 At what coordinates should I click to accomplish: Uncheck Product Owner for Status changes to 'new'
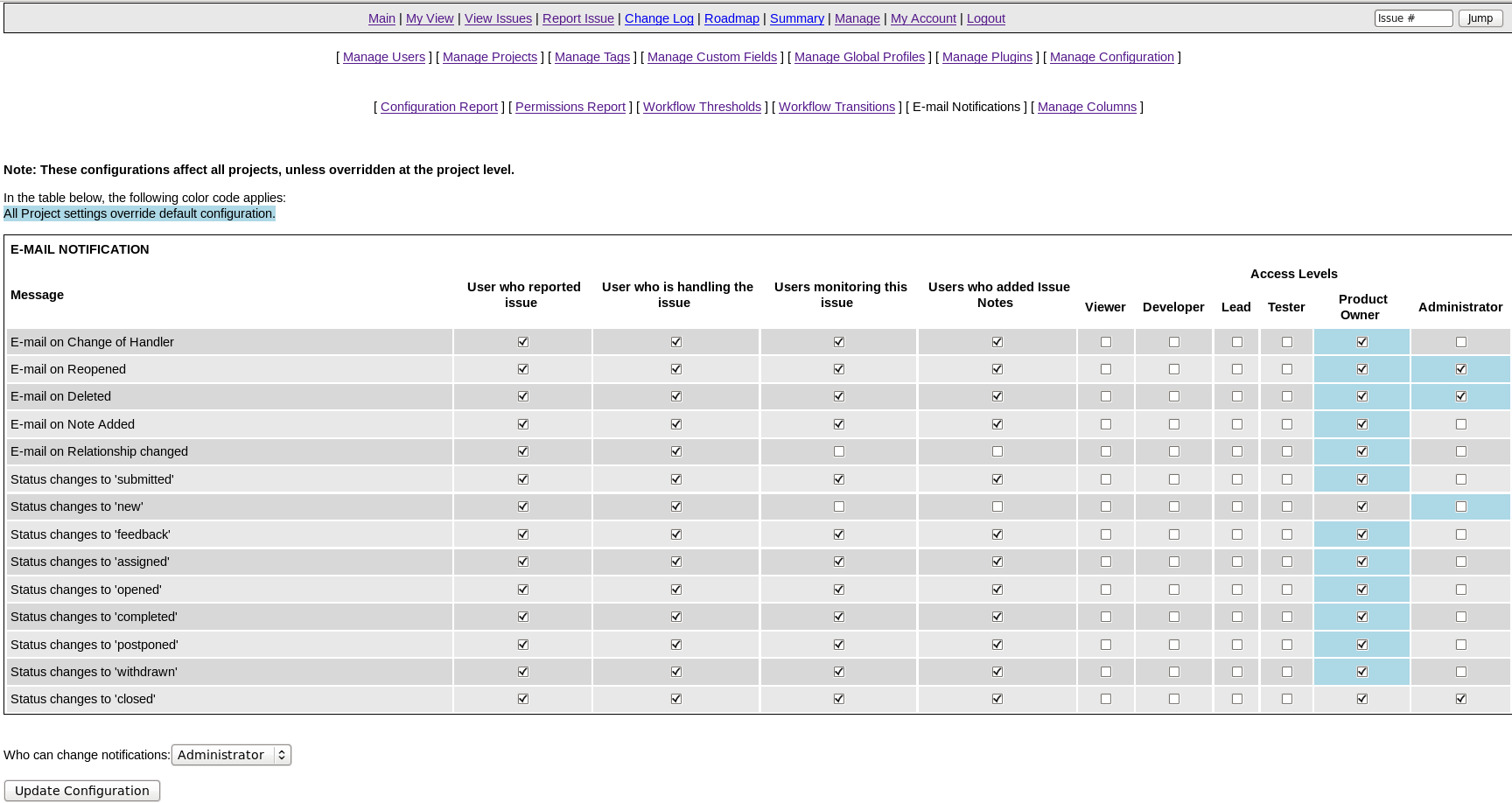[1361, 506]
